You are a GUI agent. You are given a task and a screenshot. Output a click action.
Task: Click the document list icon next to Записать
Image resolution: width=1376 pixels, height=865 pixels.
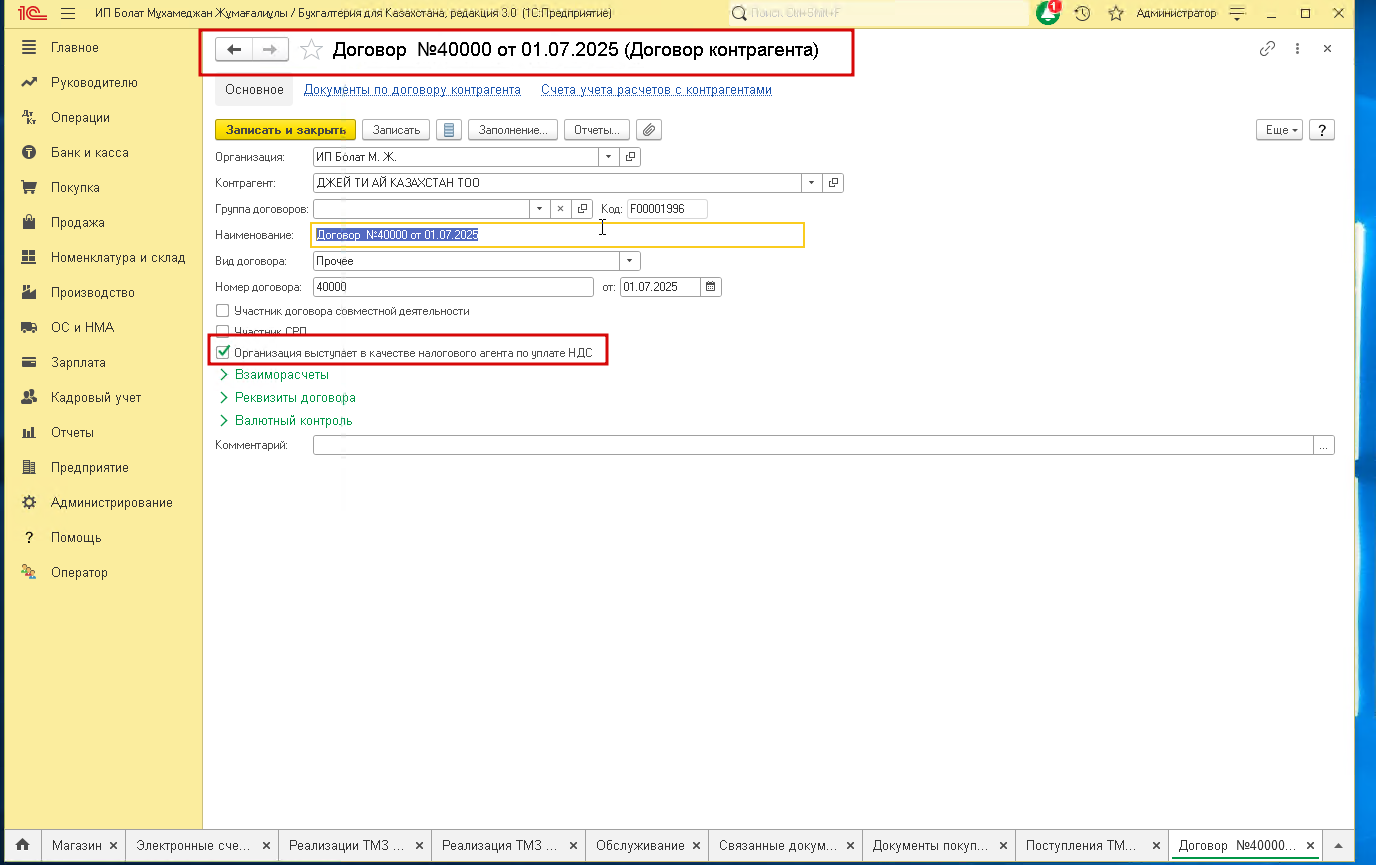449,130
